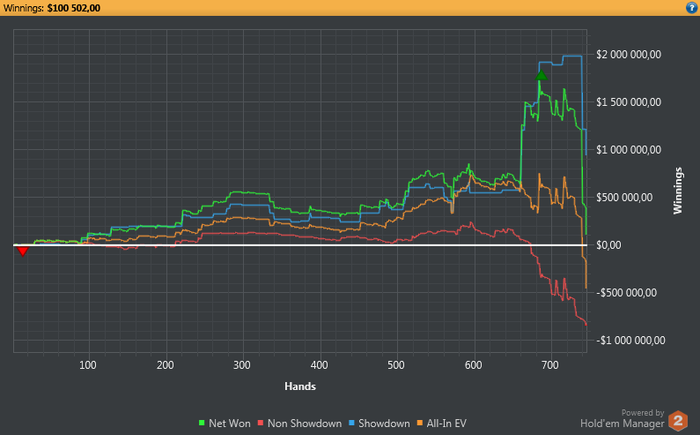Click the 500 hands axis tick label

point(396,365)
